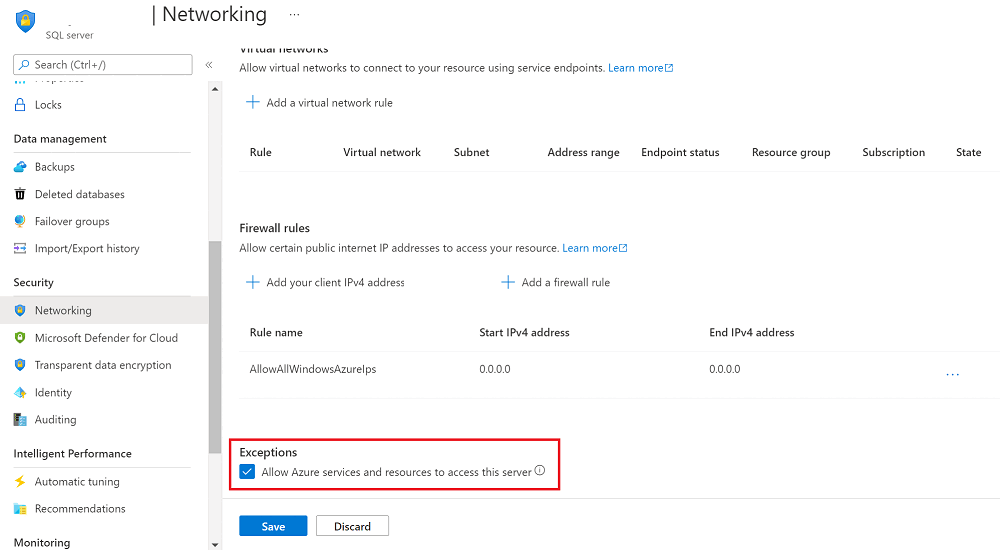The image size is (1000, 550).
Task: Open the ellipsis menu for AllowAllWindowsAzureIps rule
Action: [x=952, y=374]
